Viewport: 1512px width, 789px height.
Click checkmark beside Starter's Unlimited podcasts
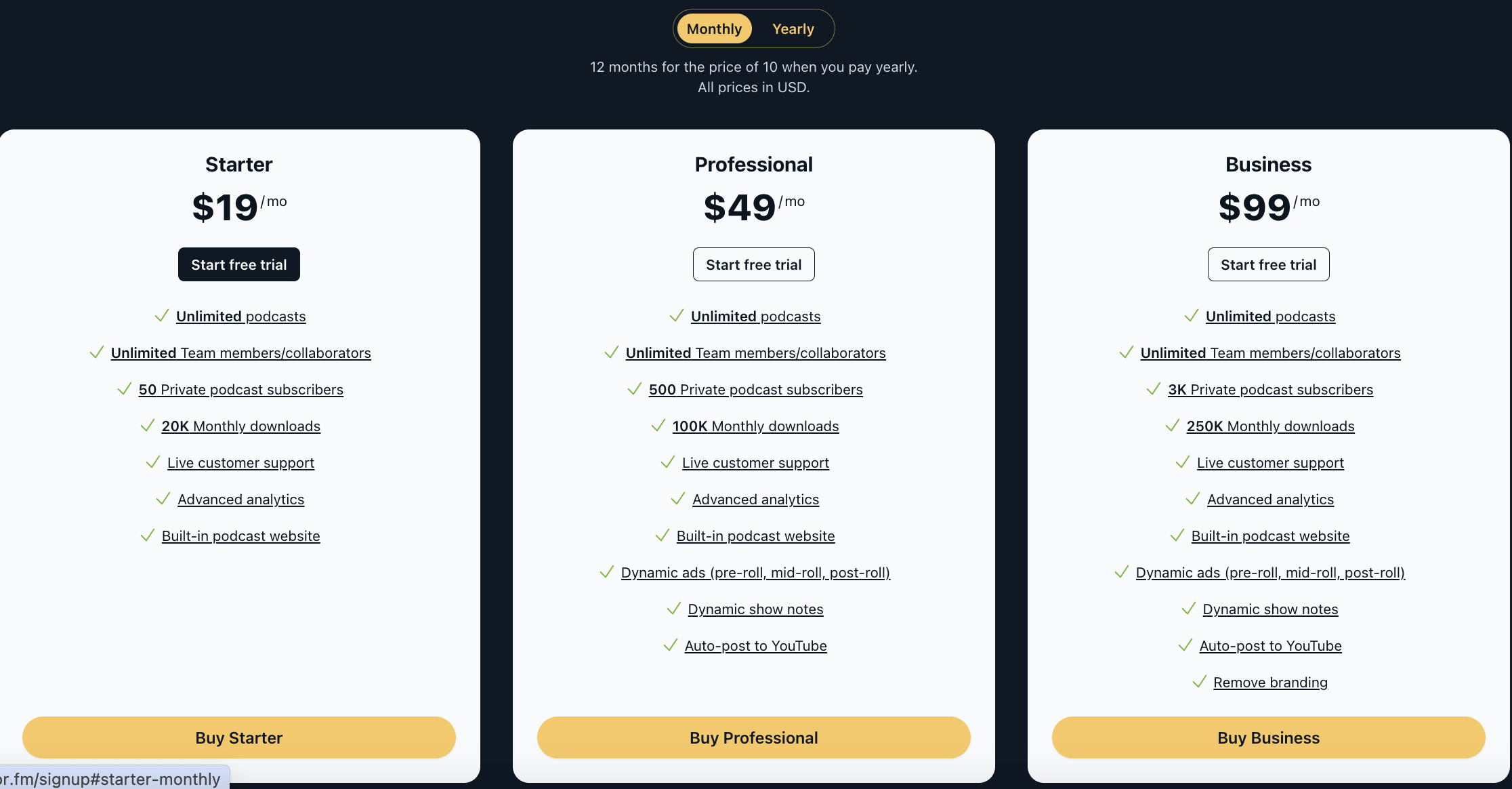pyautogui.click(x=162, y=316)
